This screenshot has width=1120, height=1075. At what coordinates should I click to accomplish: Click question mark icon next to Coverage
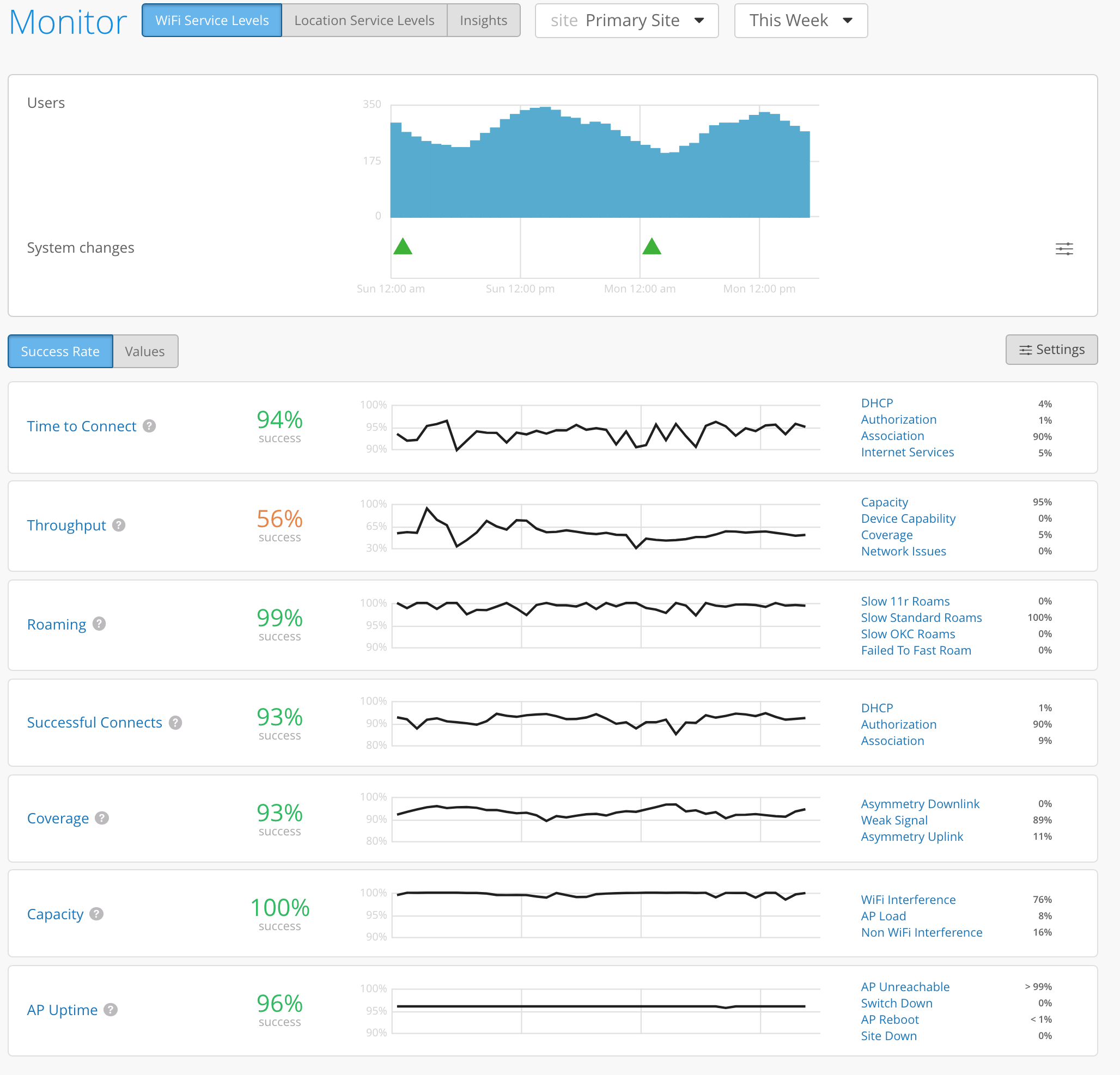pyautogui.click(x=102, y=818)
